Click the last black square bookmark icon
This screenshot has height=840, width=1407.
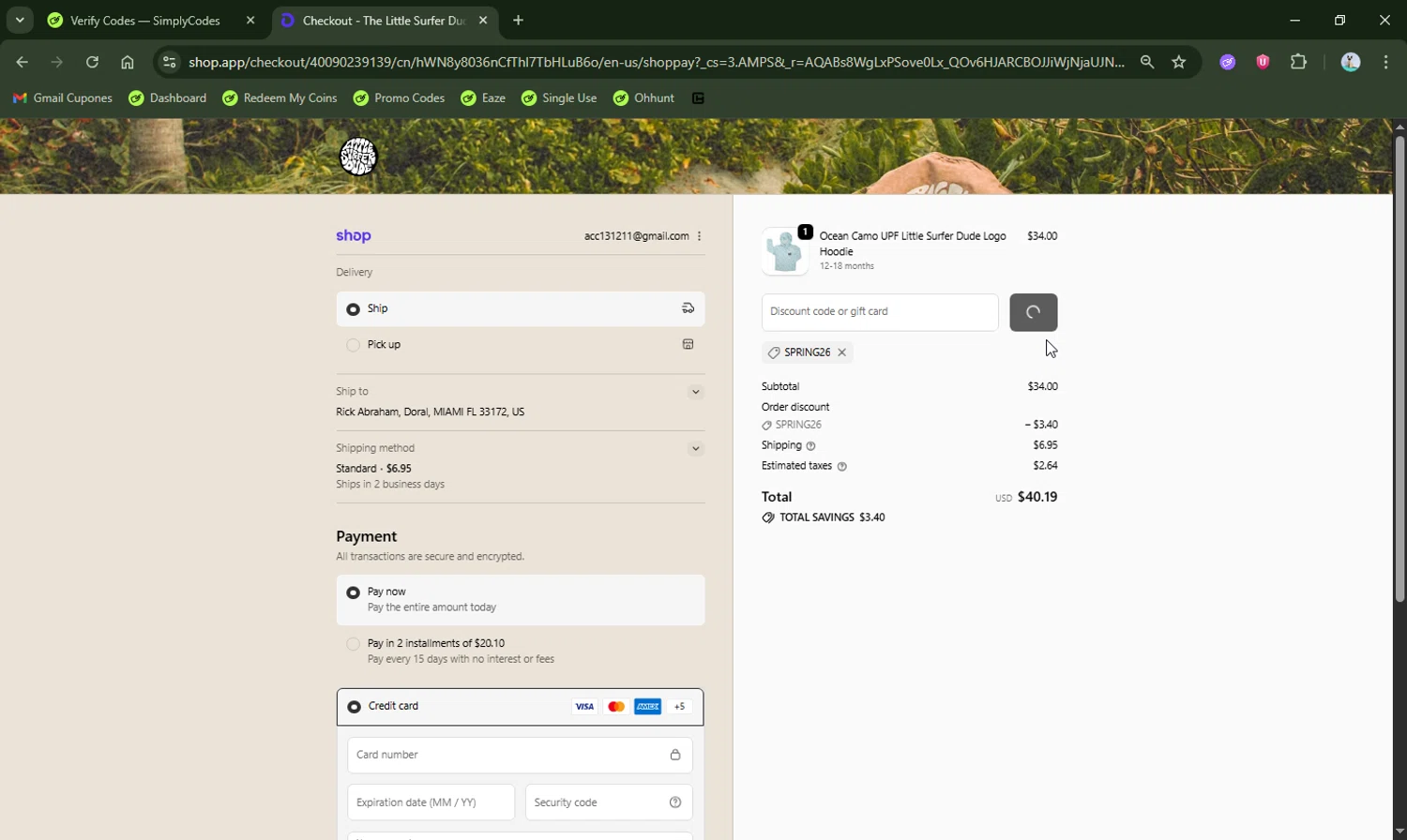[698, 97]
